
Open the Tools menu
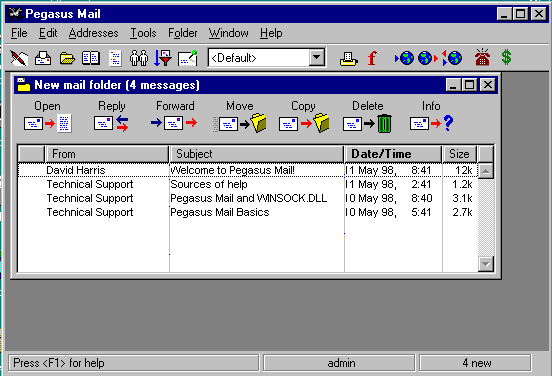click(x=143, y=33)
